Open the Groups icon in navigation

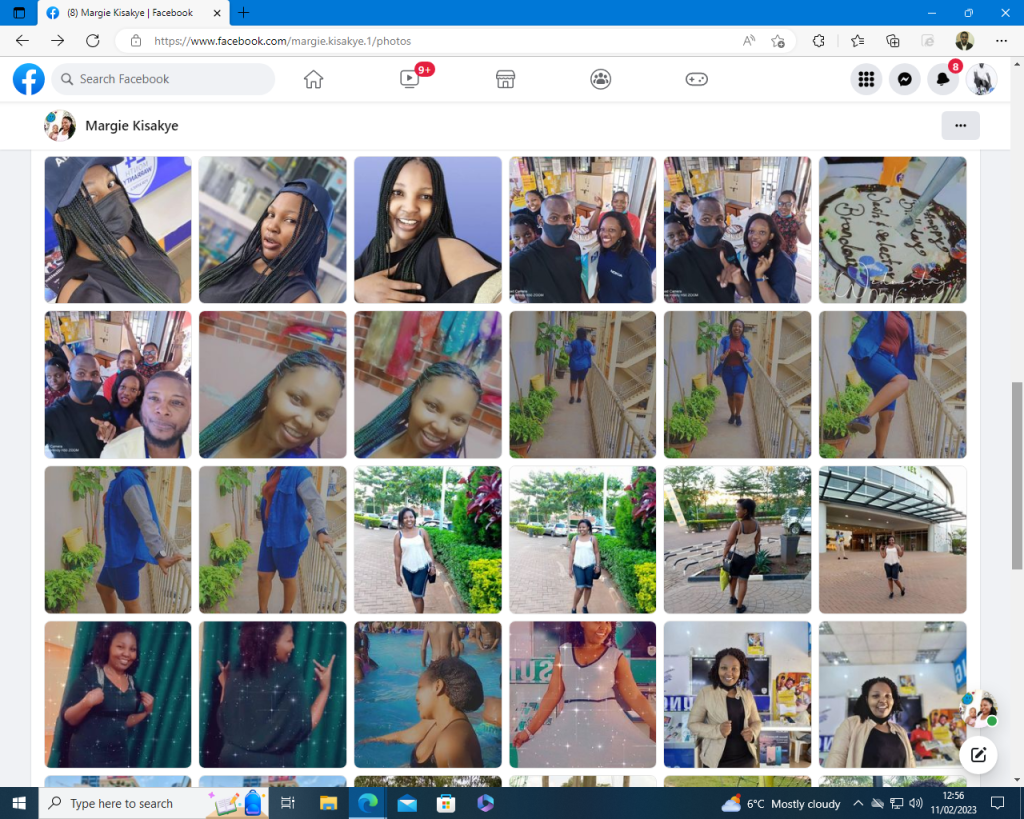pyautogui.click(x=600, y=79)
